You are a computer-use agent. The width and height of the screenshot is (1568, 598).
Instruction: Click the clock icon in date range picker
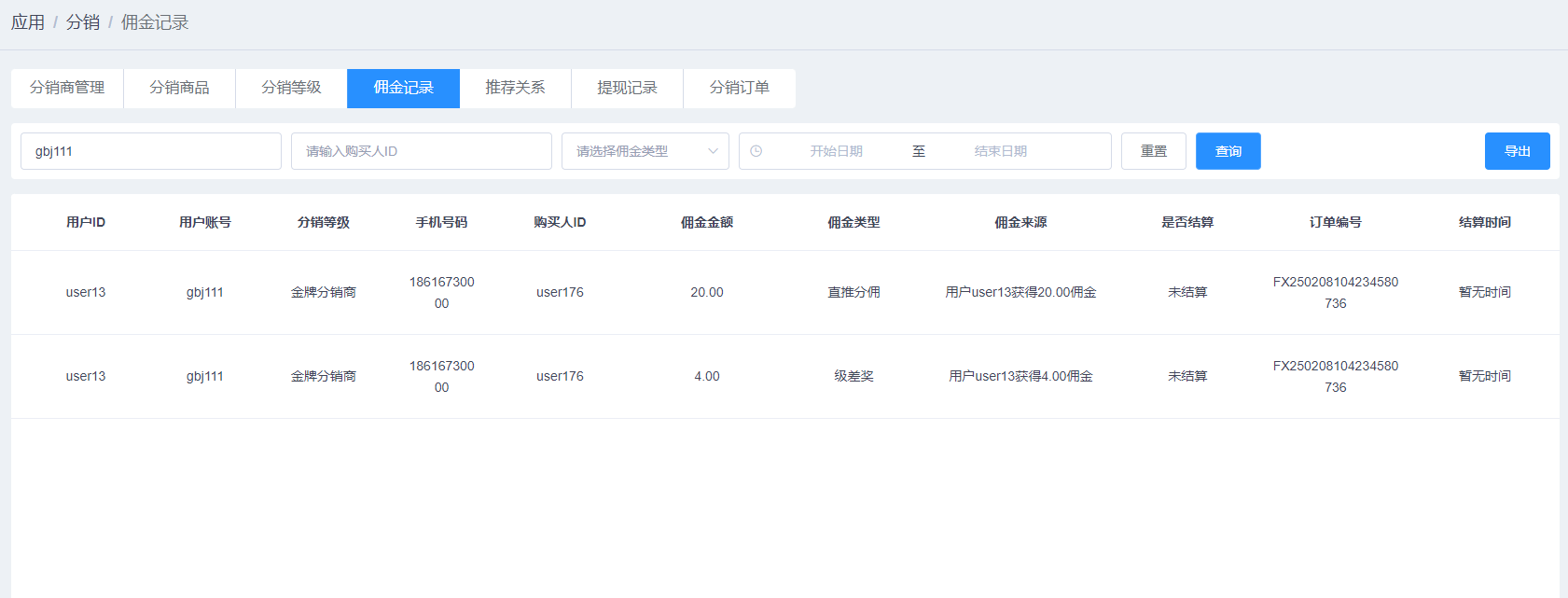(756, 151)
